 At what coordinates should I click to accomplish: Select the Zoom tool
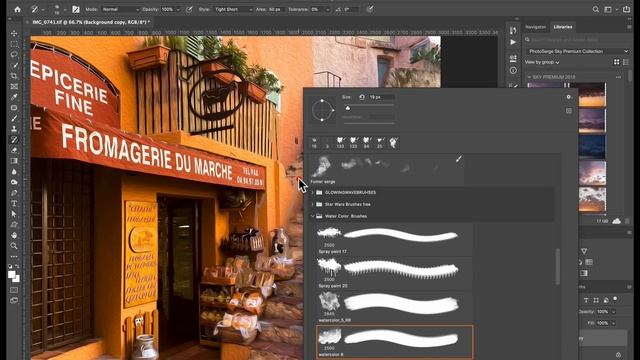[14, 246]
